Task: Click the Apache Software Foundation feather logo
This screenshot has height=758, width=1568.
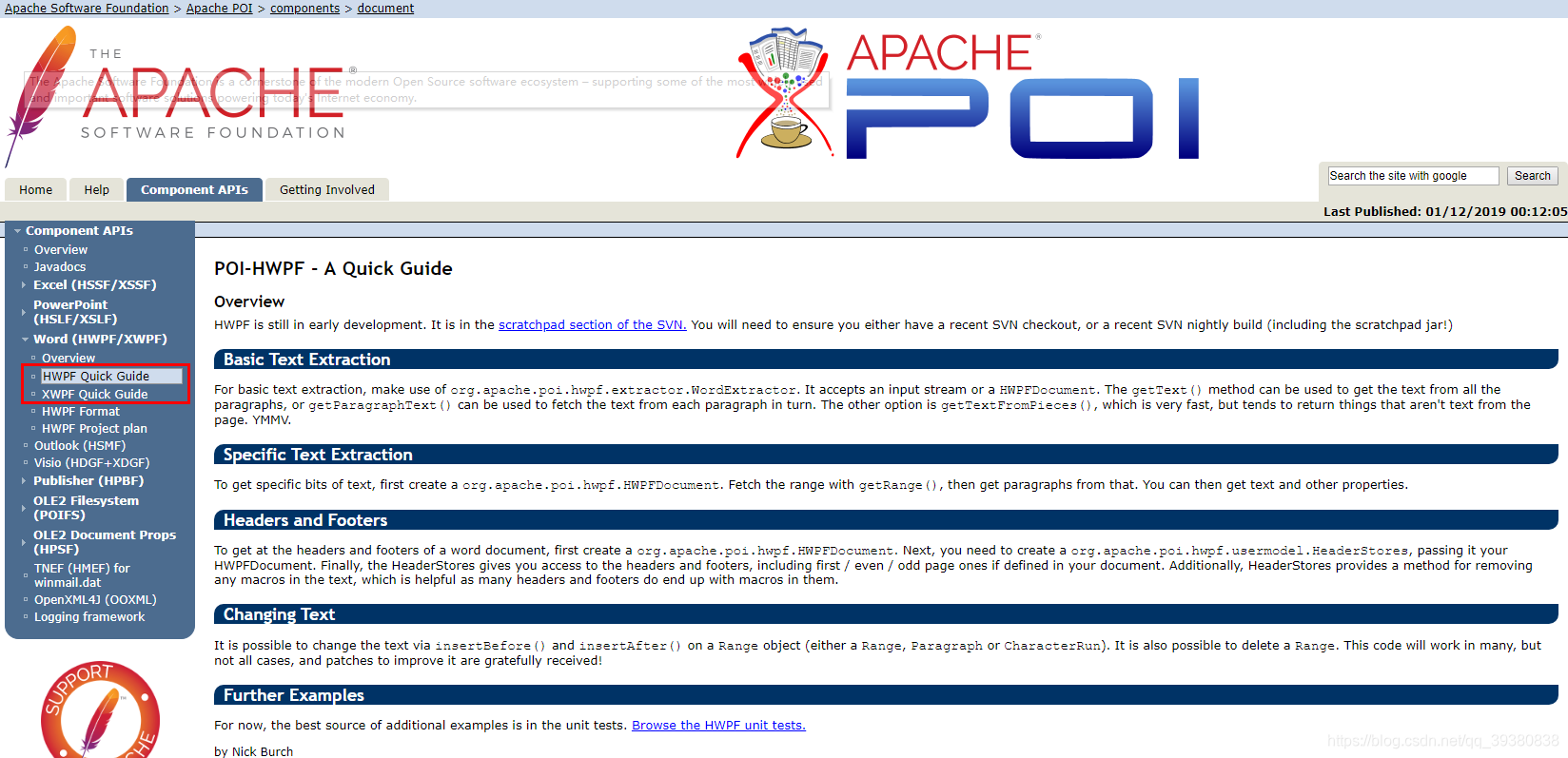Action: tap(181, 97)
